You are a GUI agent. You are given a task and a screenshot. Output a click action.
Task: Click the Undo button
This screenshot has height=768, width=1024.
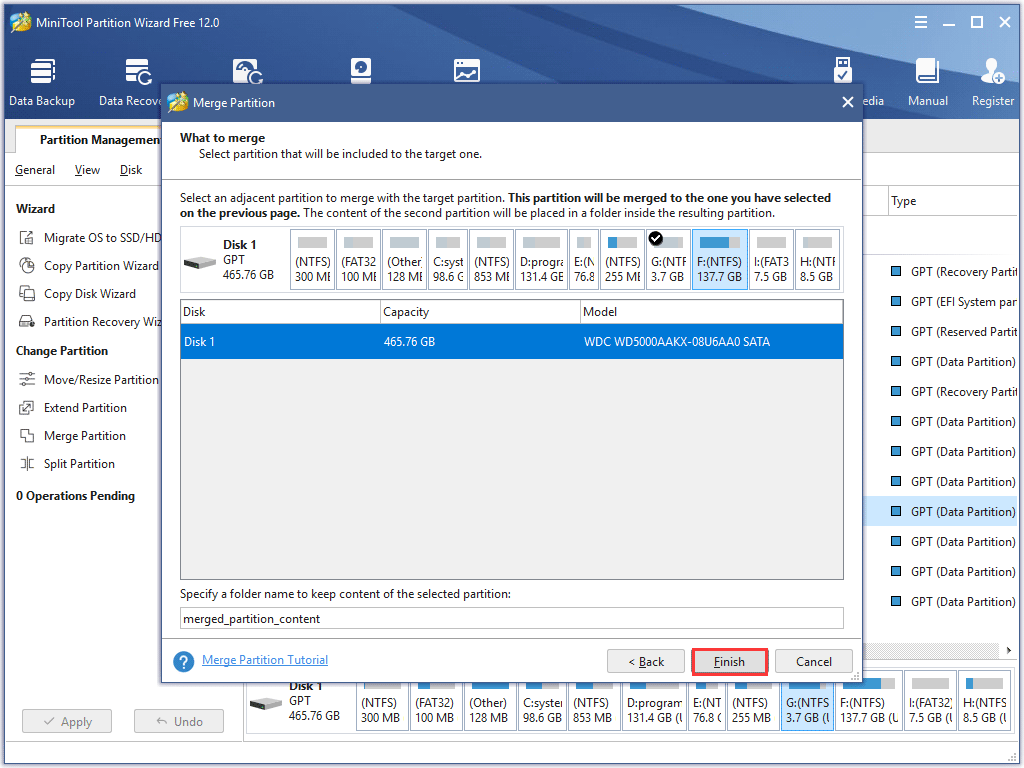pyautogui.click(x=179, y=722)
